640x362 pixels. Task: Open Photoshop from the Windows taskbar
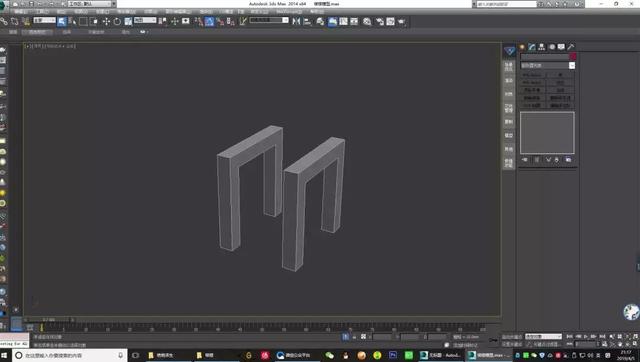pos(393,355)
